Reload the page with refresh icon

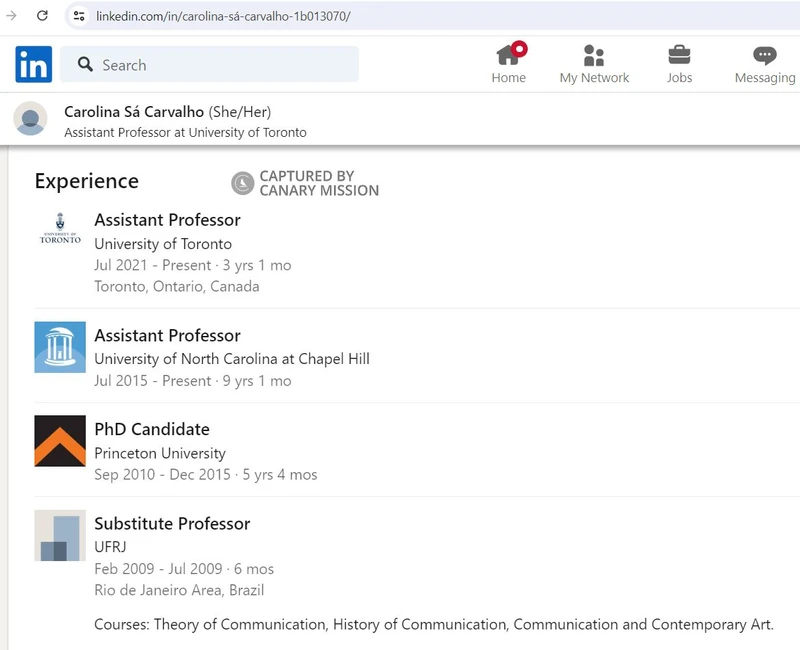pos(42,16)
